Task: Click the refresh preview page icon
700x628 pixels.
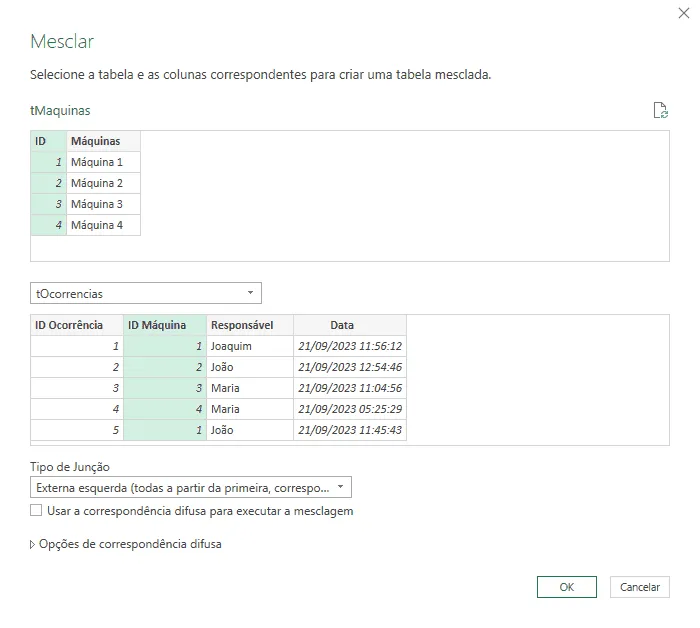Action: click(x=660, y=110)
